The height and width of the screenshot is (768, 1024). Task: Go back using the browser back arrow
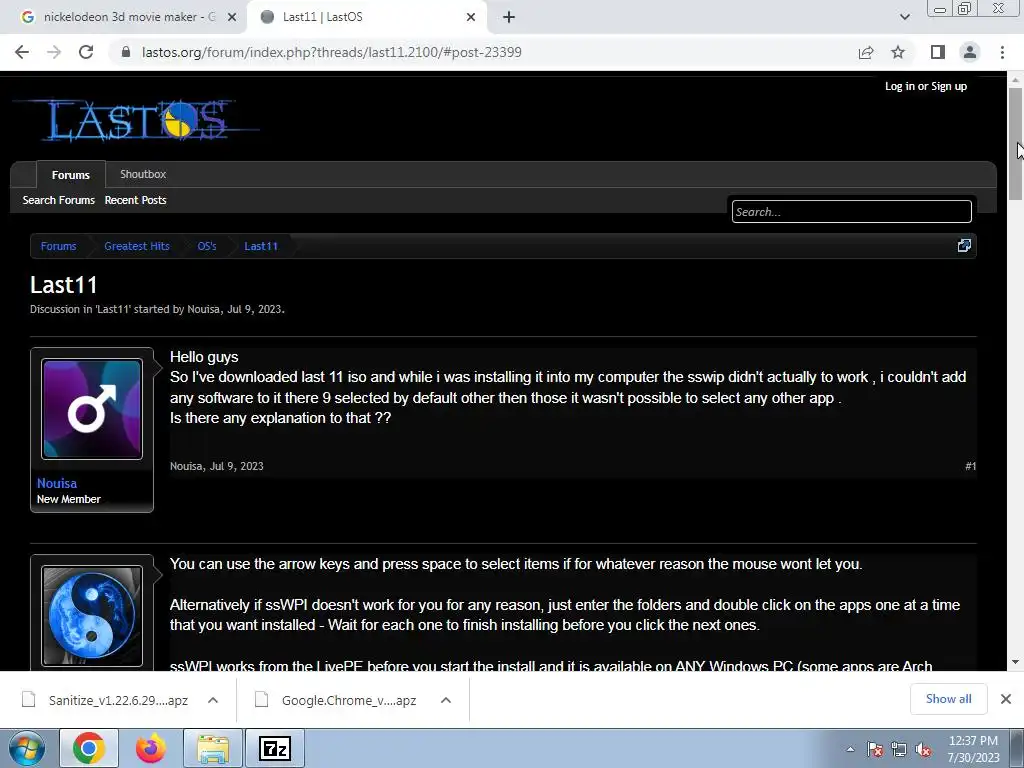pos(22,52)
